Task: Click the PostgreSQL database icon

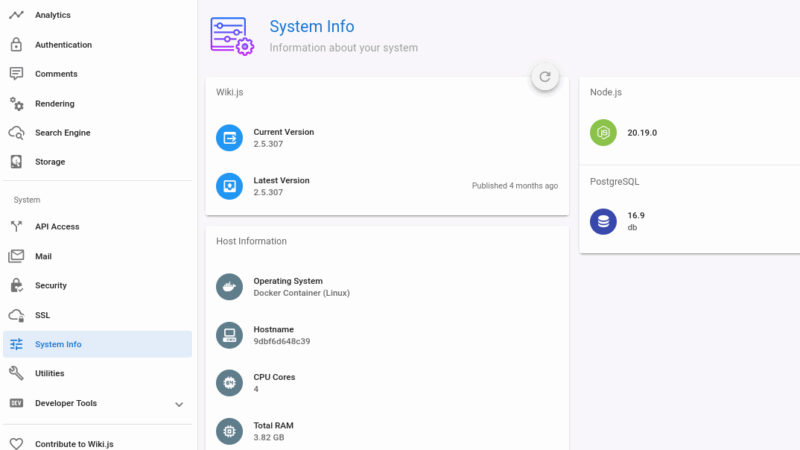Action: coord(603,221)
